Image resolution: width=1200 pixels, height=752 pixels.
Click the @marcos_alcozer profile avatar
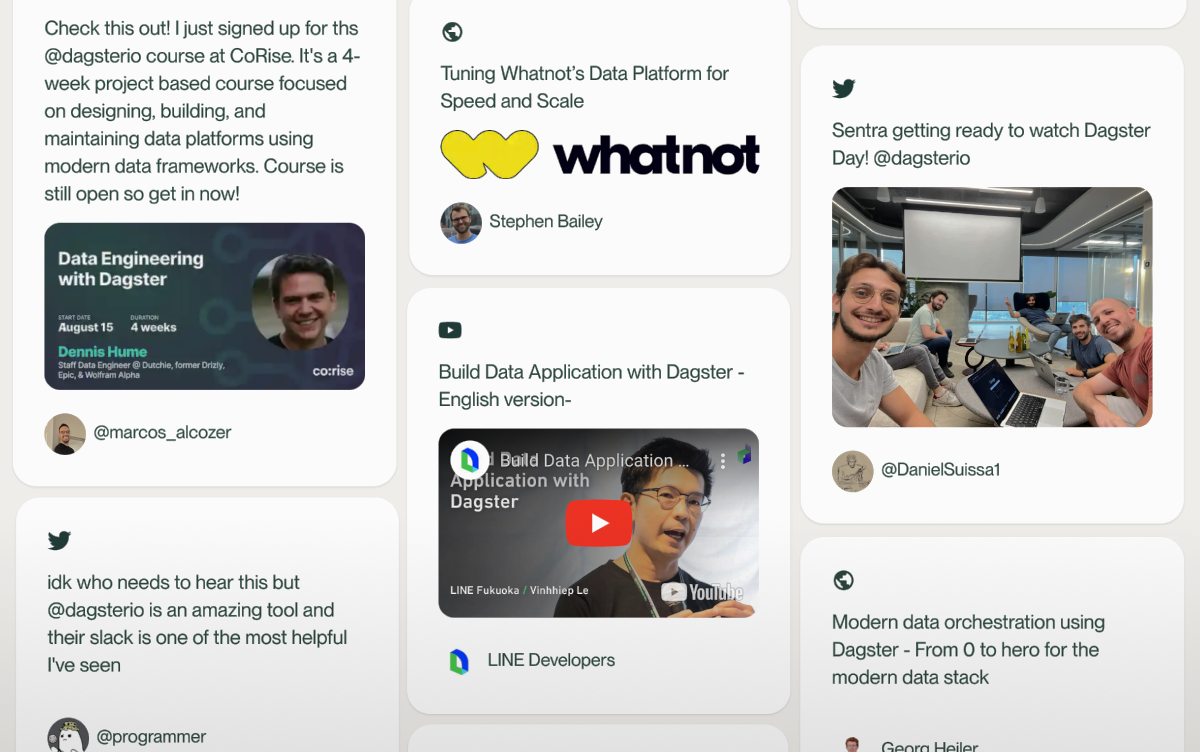[65, 434]
